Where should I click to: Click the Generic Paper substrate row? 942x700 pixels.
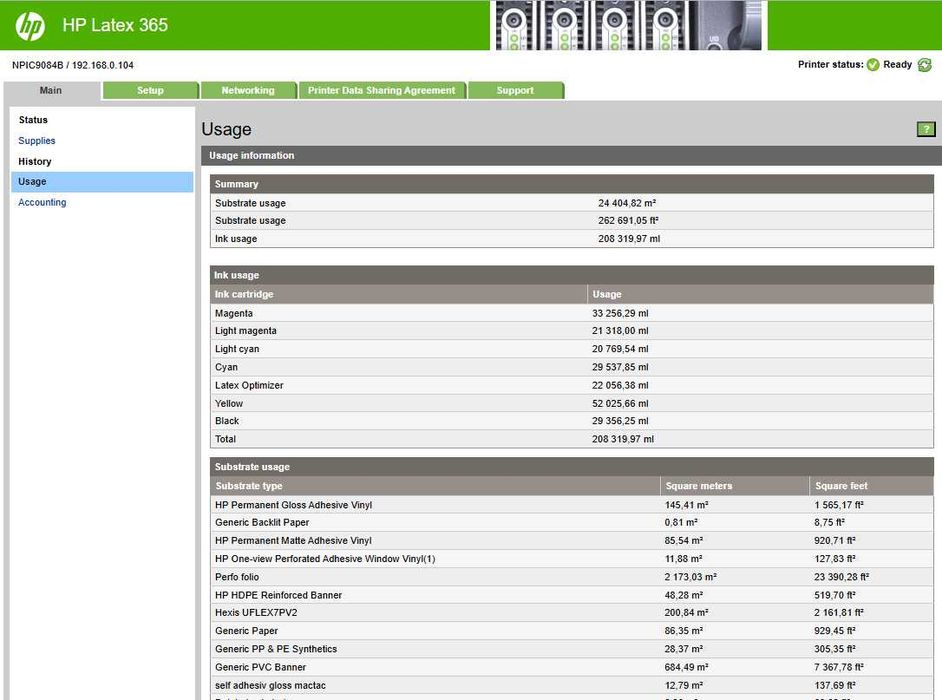(572, 631)
